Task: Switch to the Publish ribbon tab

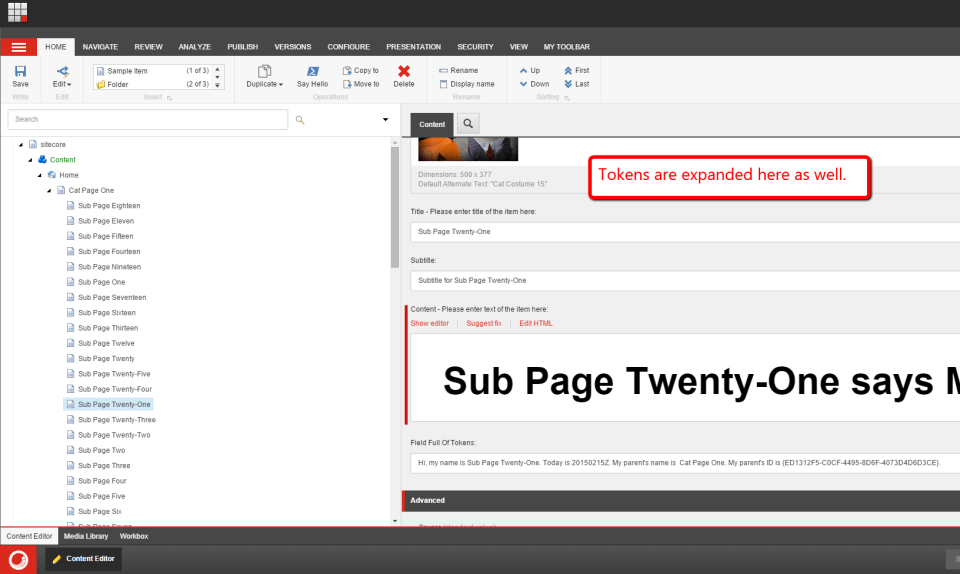Action: click(242, 47)
